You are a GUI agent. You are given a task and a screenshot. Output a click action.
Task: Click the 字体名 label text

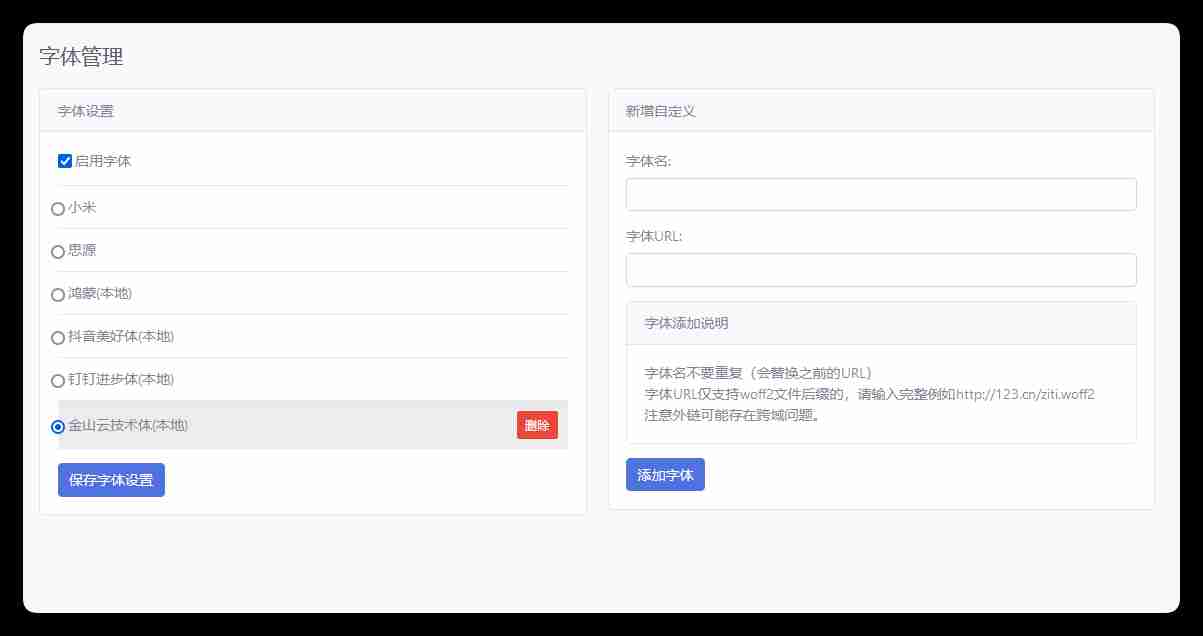(647, 159)
